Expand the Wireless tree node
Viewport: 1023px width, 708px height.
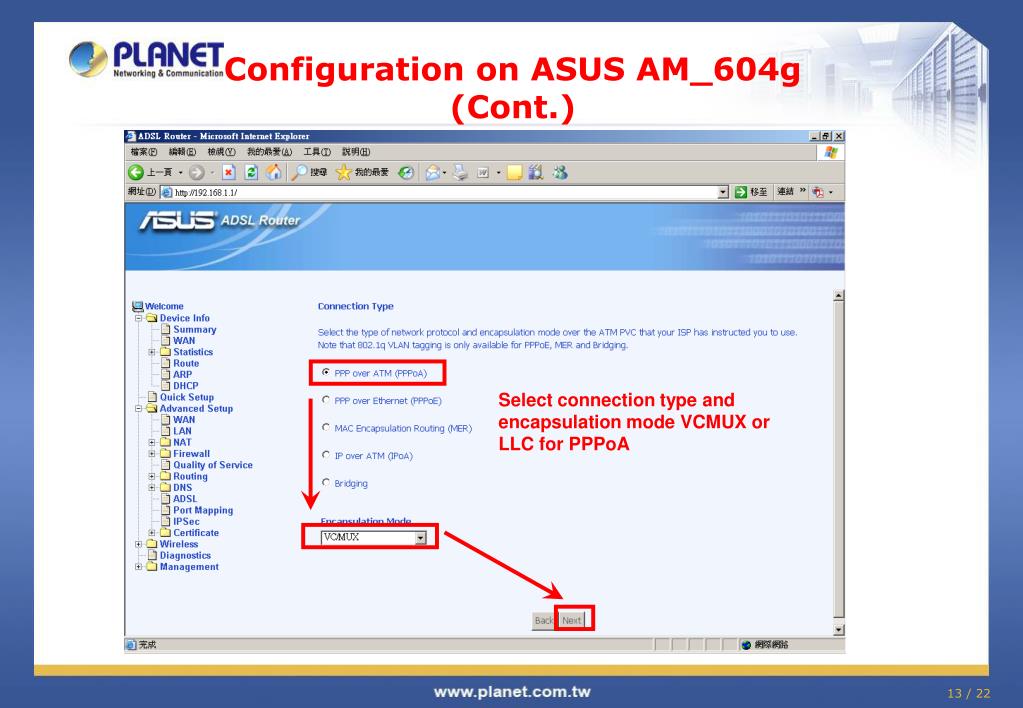coord(138,544)
